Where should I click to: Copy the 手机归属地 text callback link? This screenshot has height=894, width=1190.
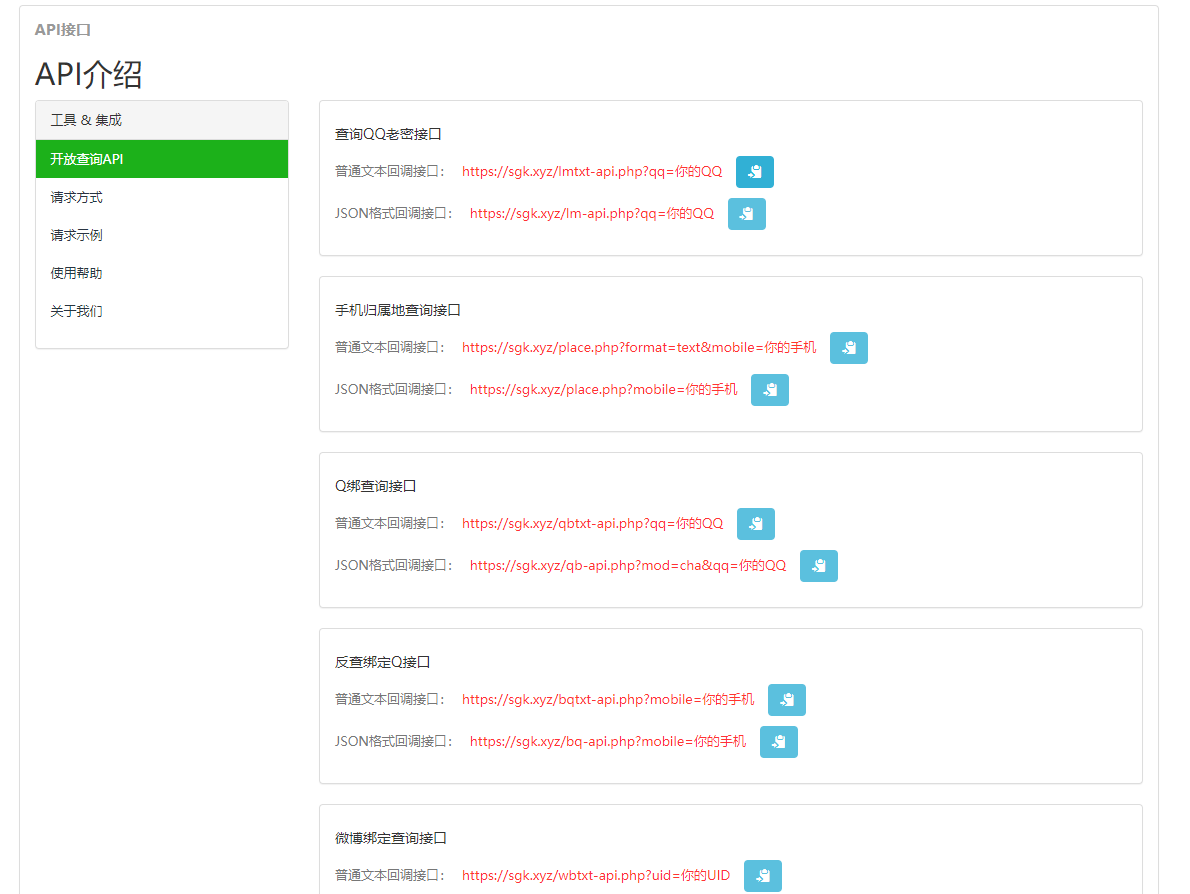(848, 347)
